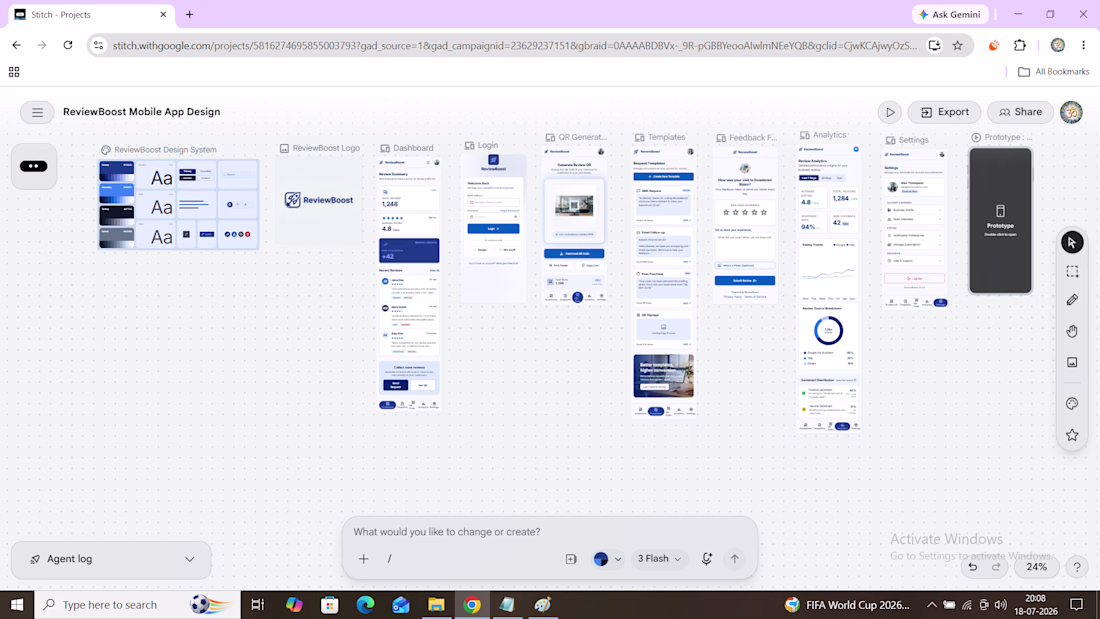Click the Share button
Viewport: 1100px width, 619px height.
point(1020,112)
